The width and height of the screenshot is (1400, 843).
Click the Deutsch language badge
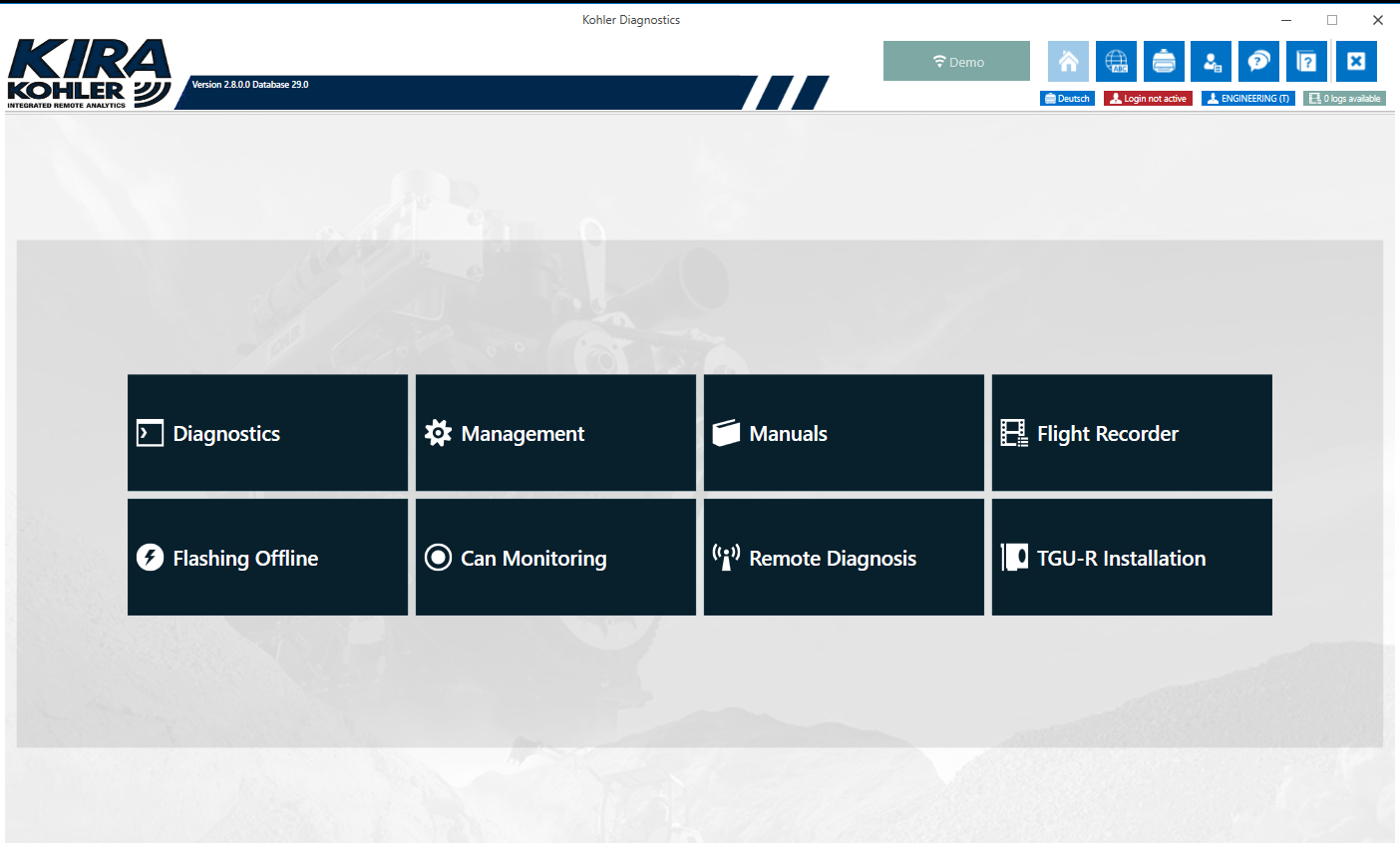coord(1067,99)
